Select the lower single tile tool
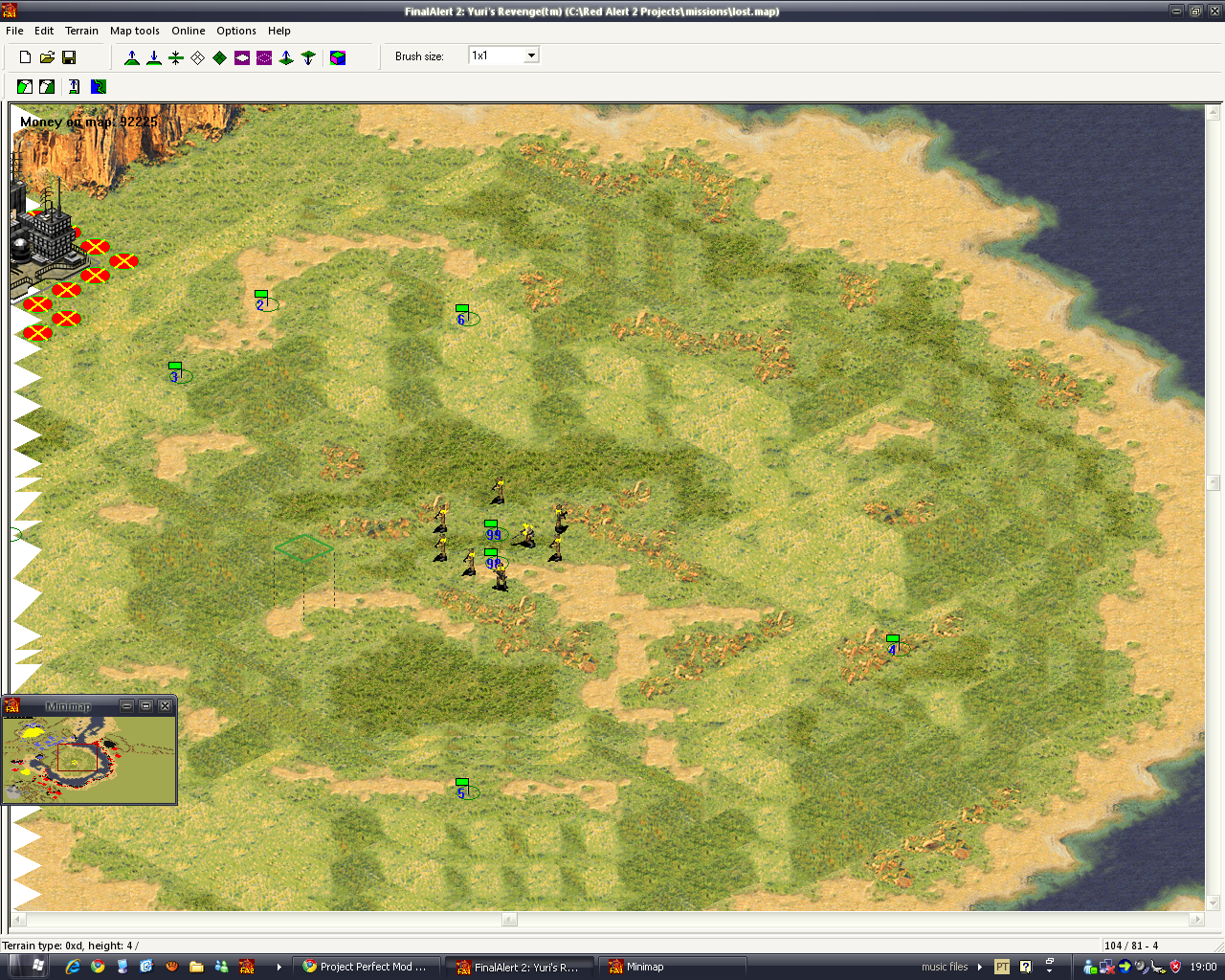1225x980 pixels. tap(308, 57)
